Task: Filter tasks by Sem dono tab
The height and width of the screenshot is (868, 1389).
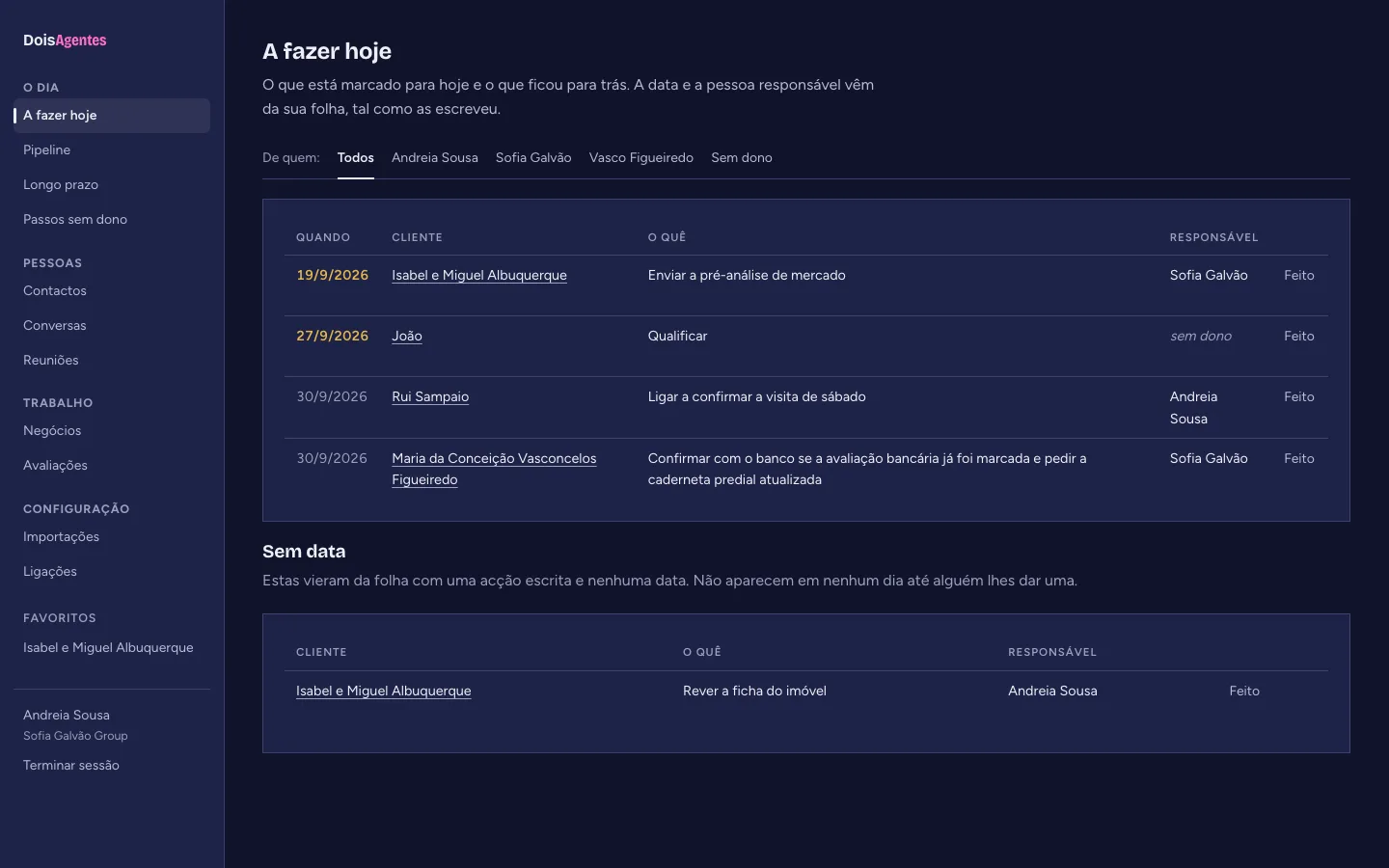Action: coord(742,158)
